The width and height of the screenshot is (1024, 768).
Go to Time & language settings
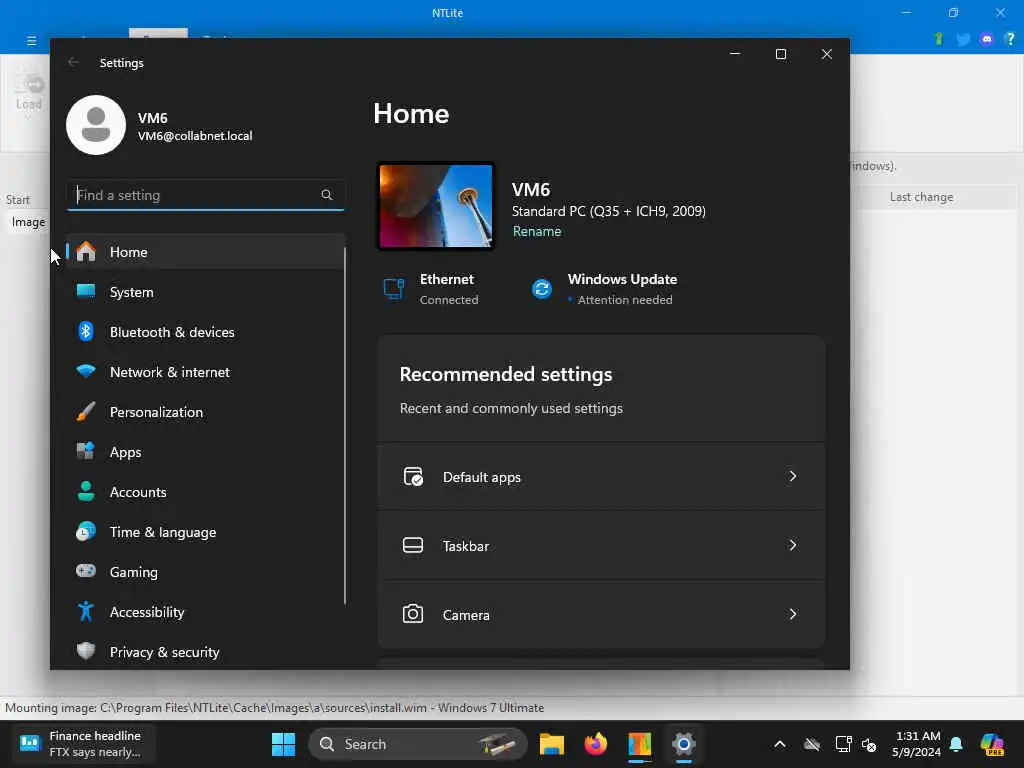click(x=205, y=532)
